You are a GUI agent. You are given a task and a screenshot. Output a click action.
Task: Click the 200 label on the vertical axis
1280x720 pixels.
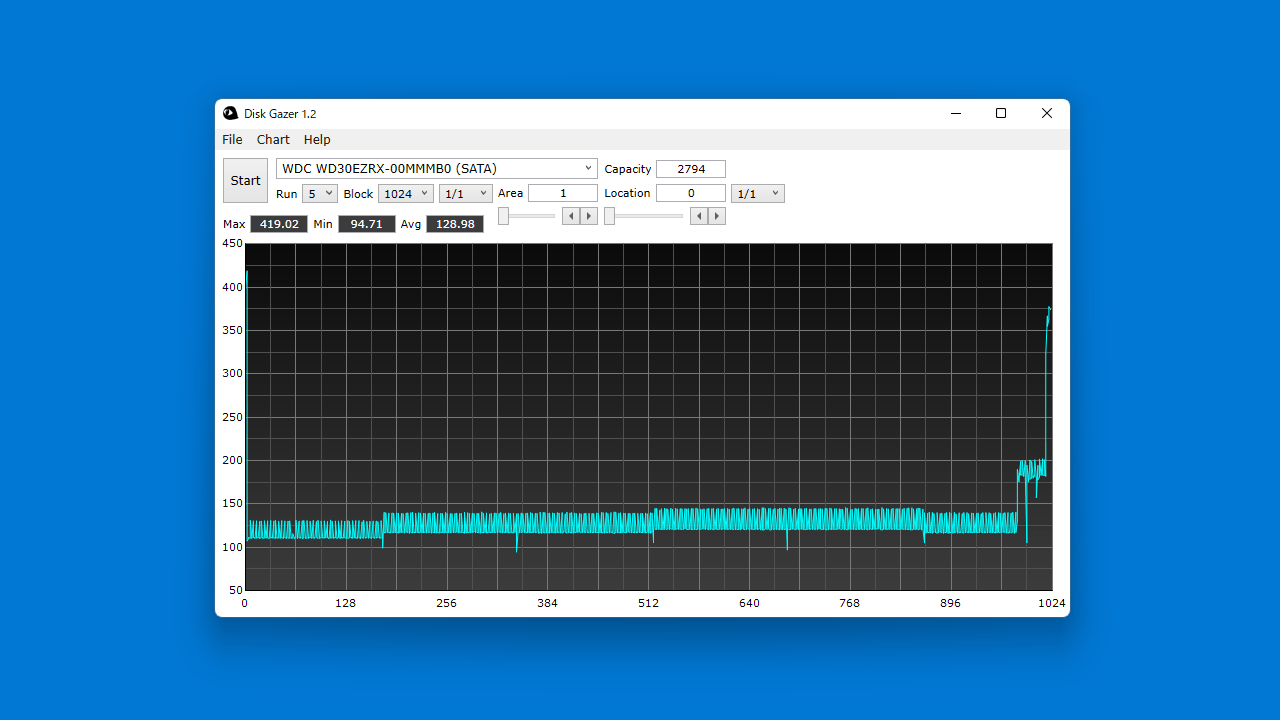pos(232,460)
